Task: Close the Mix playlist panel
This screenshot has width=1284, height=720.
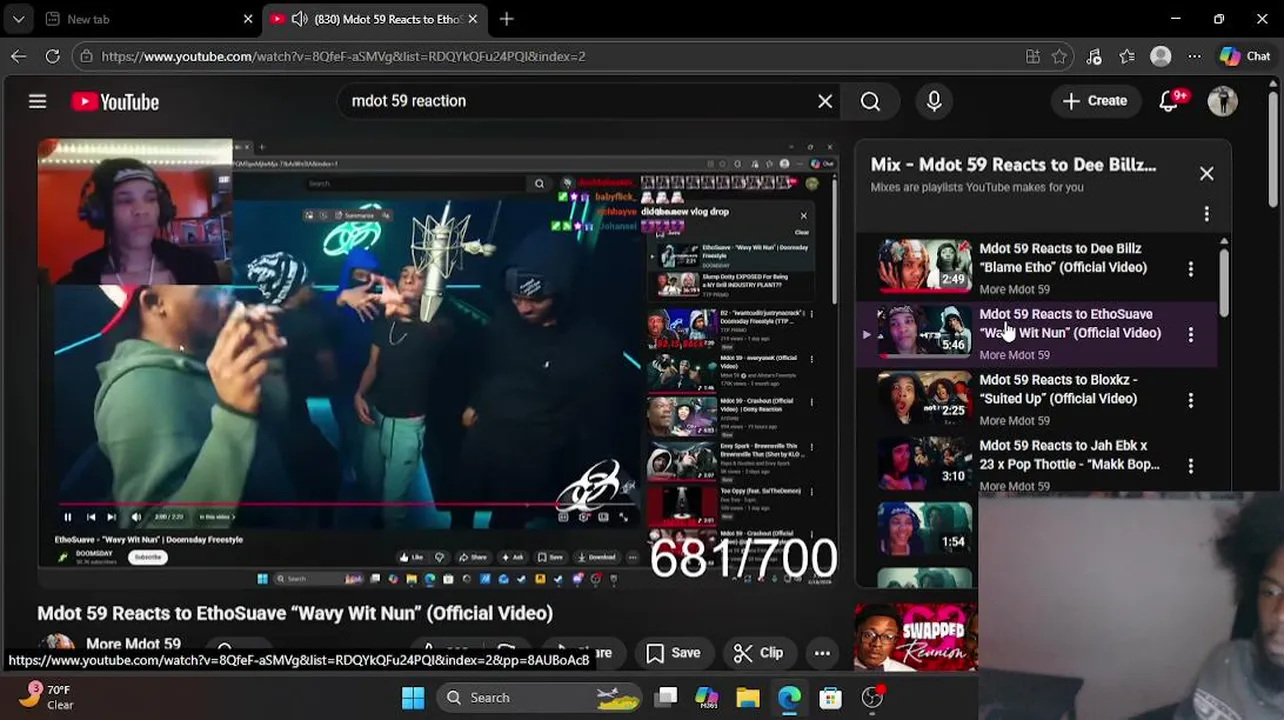Action: point(1206,174)
